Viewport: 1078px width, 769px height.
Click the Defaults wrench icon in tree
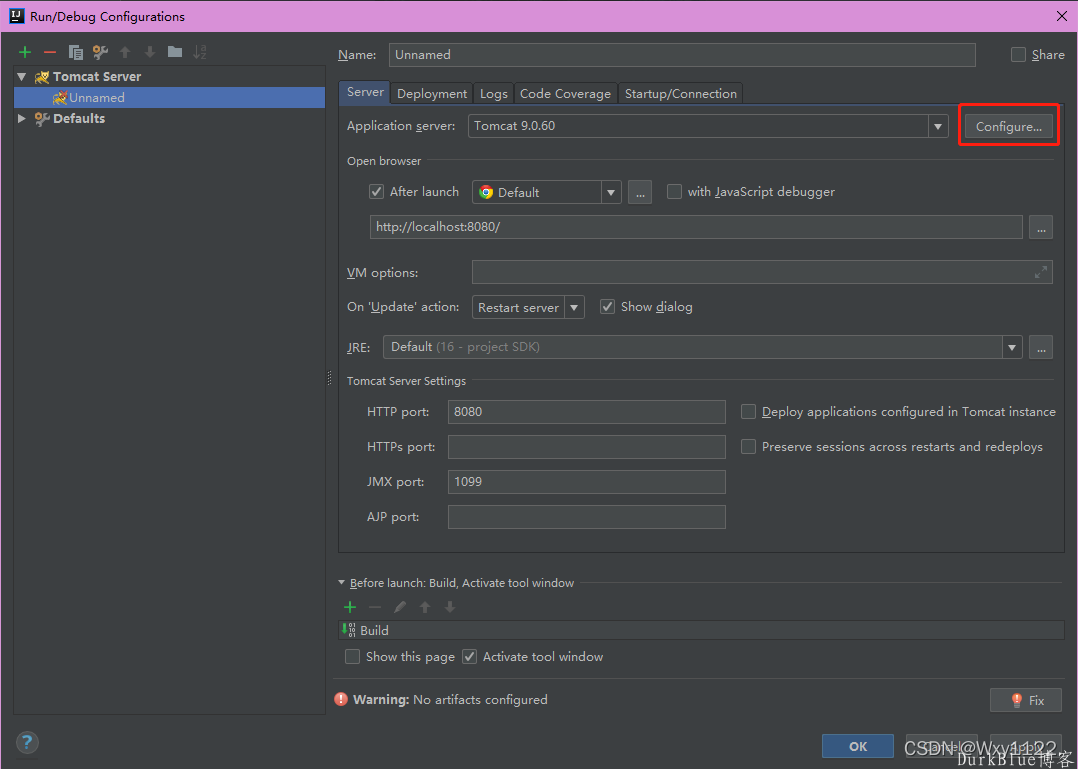pos(42,119)
